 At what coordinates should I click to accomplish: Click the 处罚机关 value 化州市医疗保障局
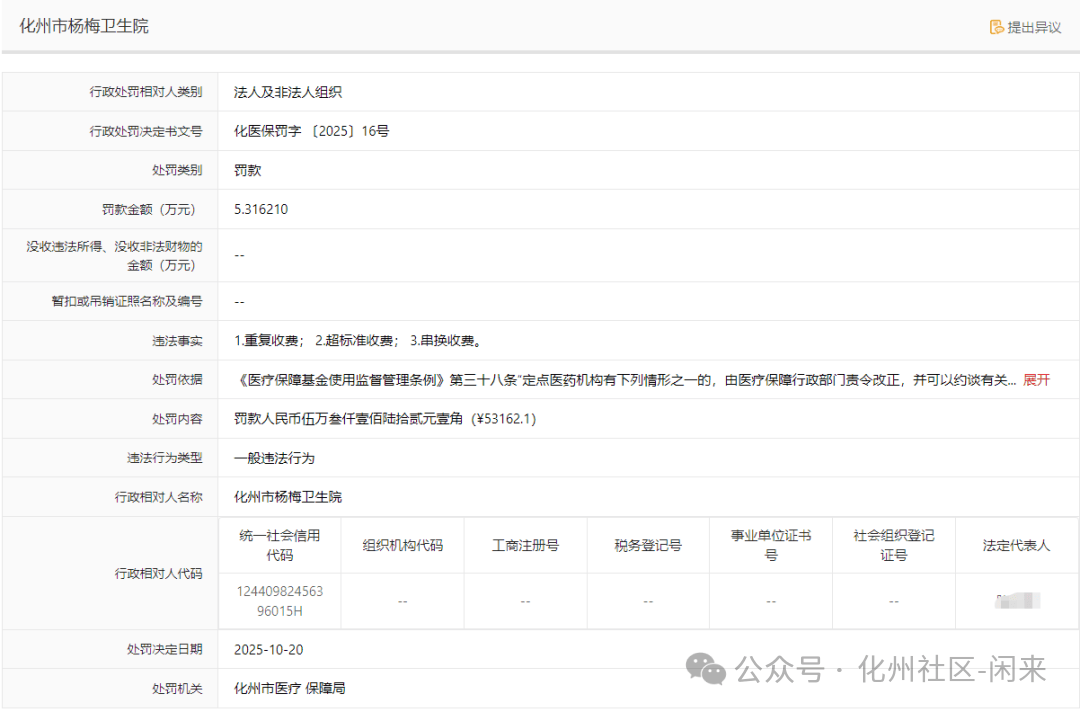coord(290,689)
